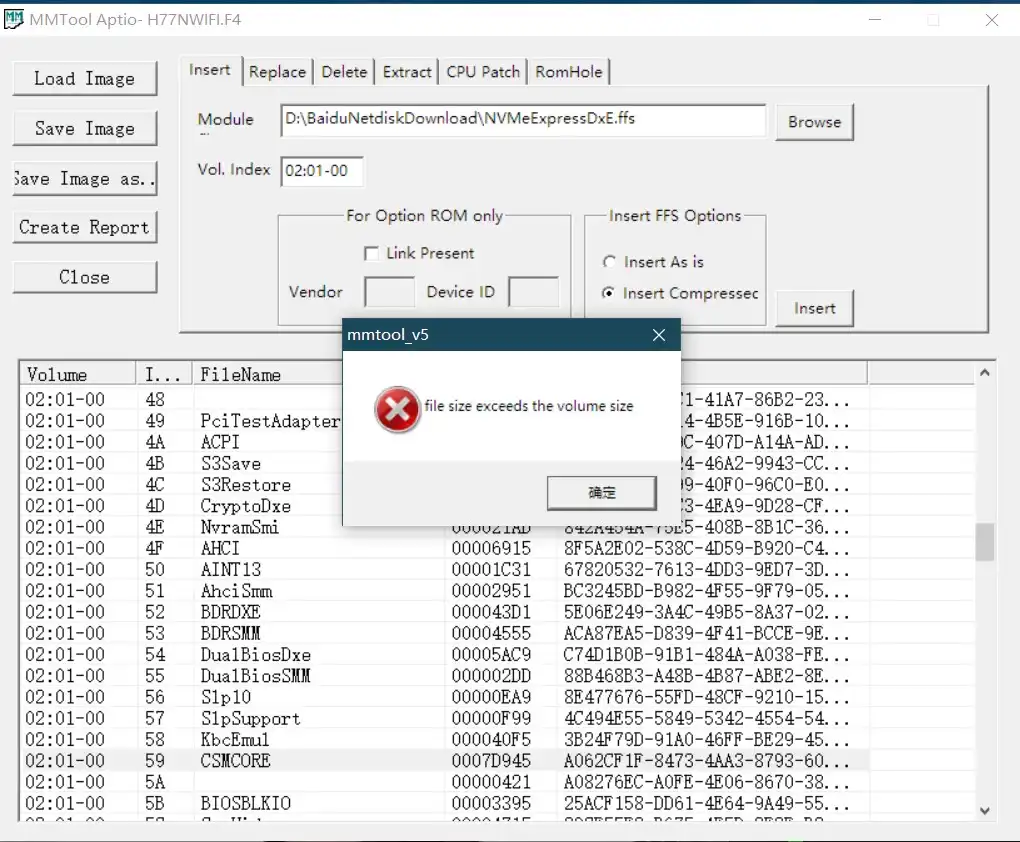This screenshot has width=1020, height=842.
Task: Click the Vendor ID input field
Action: [388, 291]
